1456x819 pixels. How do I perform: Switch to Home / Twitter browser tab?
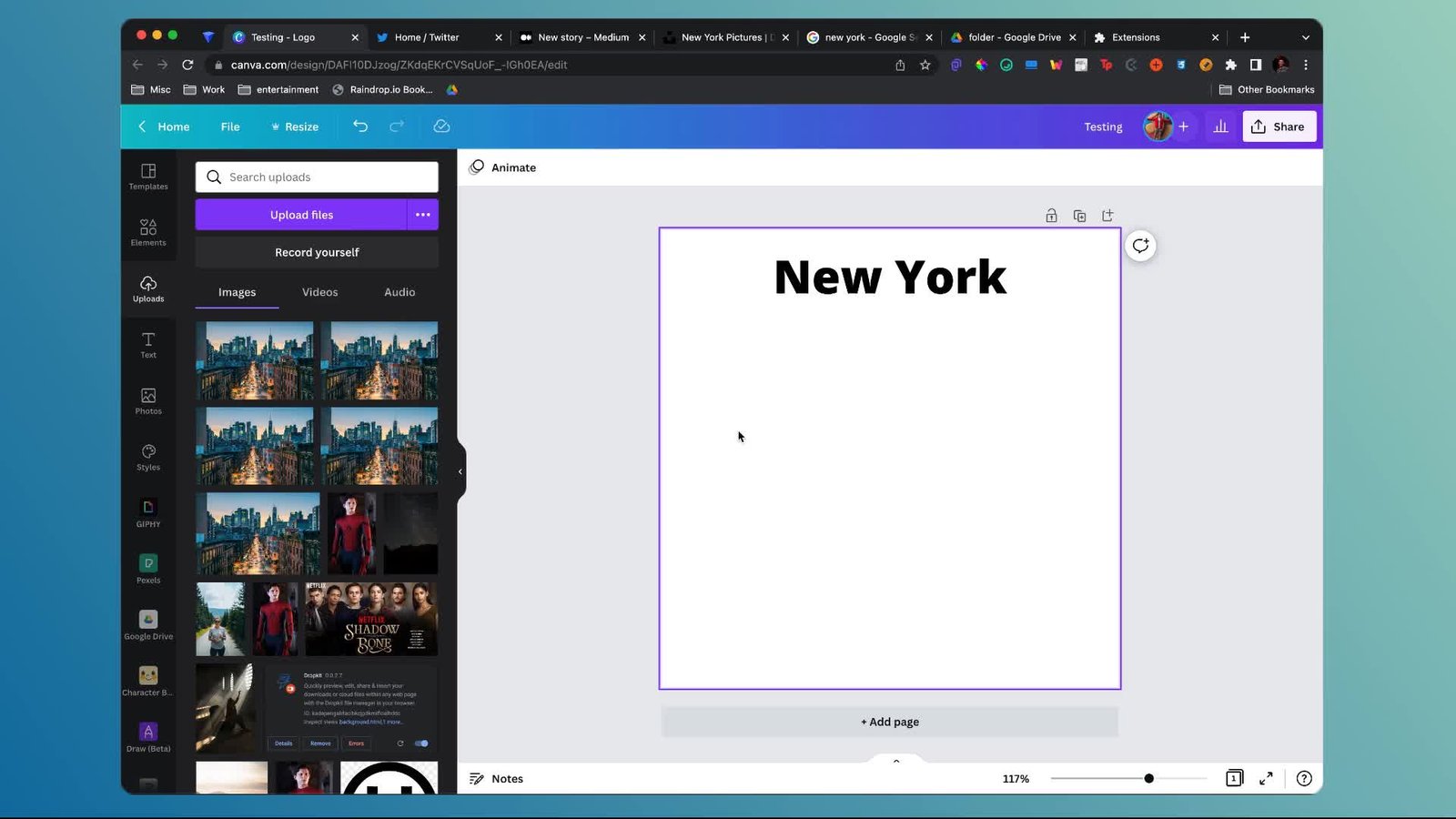coord(439,37)
